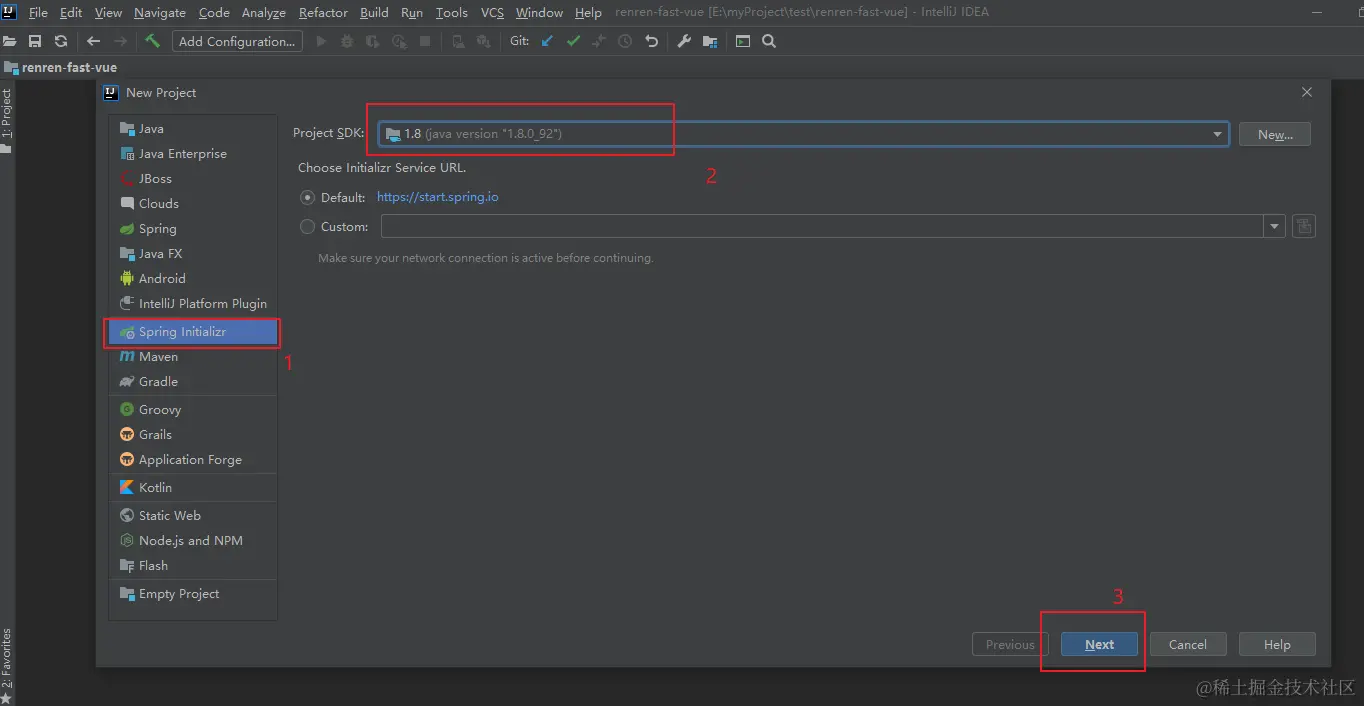Select Clouds project type
1364x706 pixels.
pos(193,203)
